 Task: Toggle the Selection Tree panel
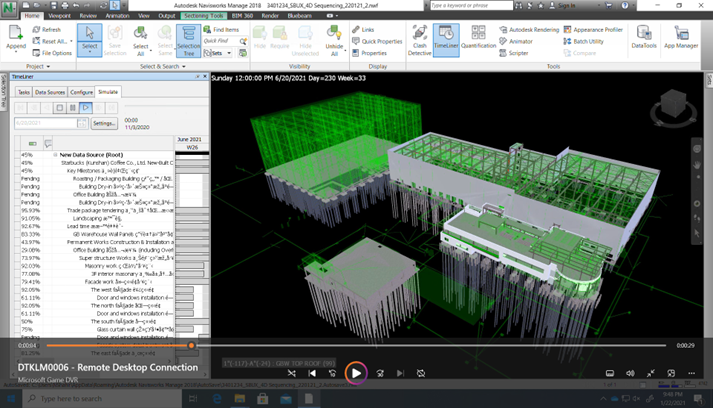[188, 40]
